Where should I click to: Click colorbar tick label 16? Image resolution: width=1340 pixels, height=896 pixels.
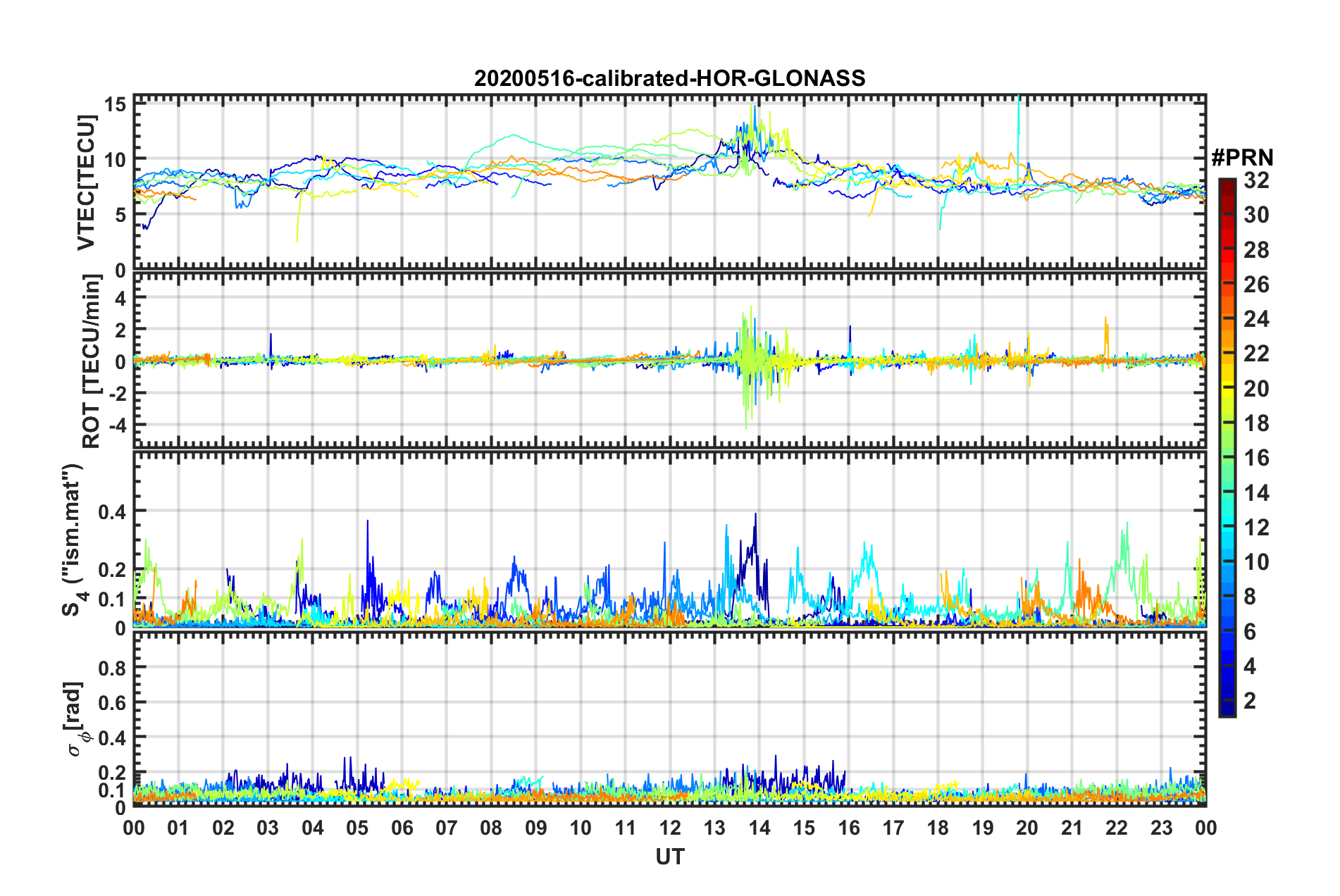click(x=1256, y=458)
